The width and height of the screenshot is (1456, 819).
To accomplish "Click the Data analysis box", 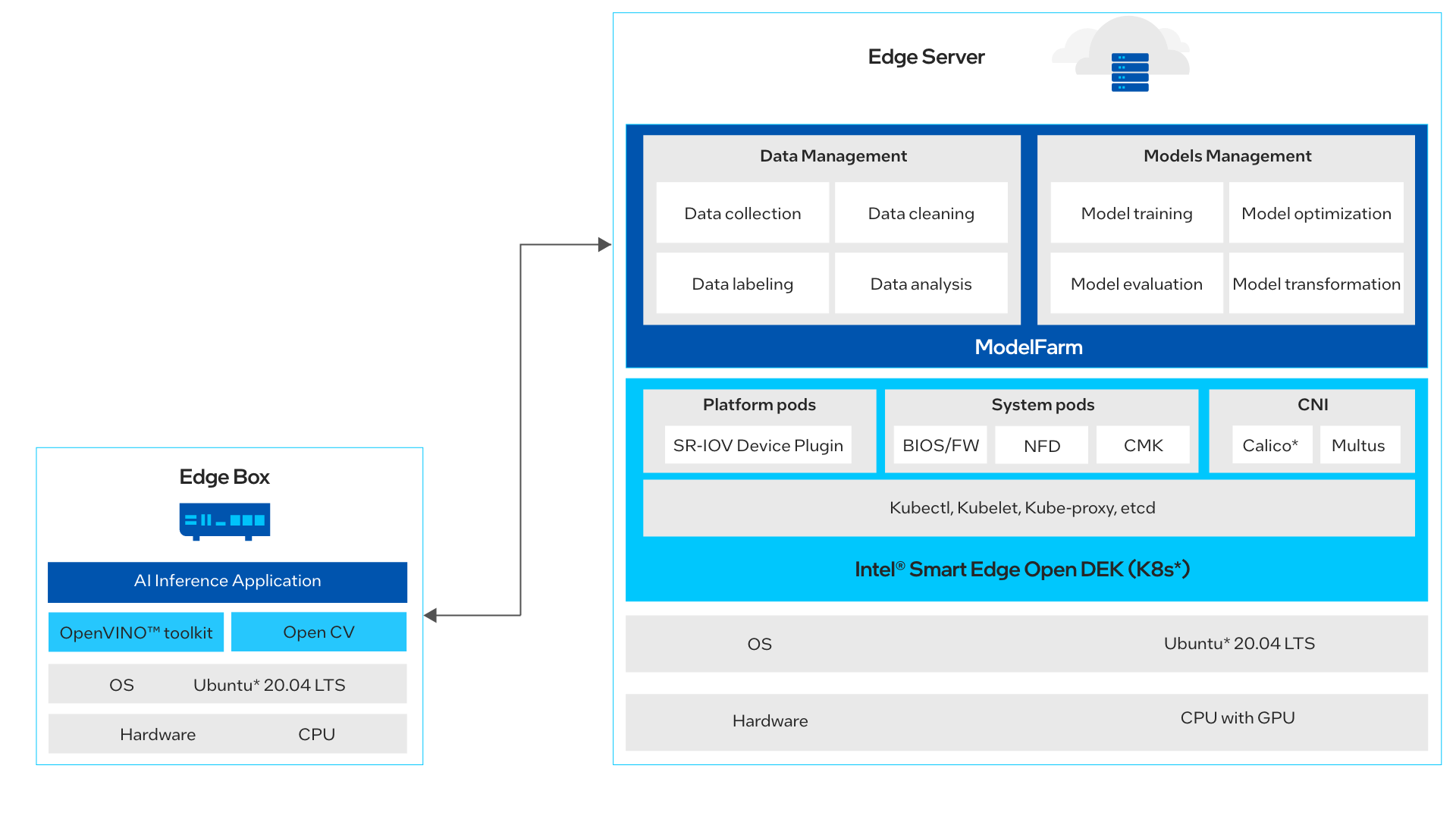I will click(921, 284).
